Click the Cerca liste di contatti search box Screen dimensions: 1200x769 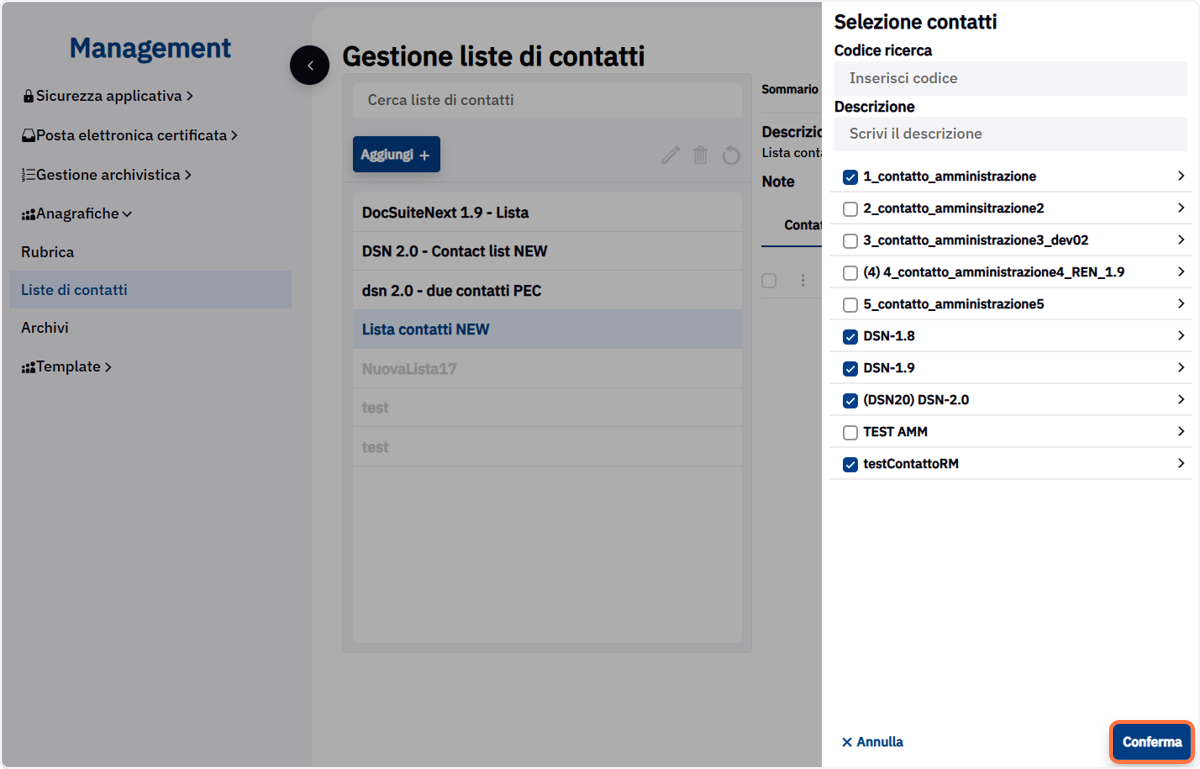point(547,100)
